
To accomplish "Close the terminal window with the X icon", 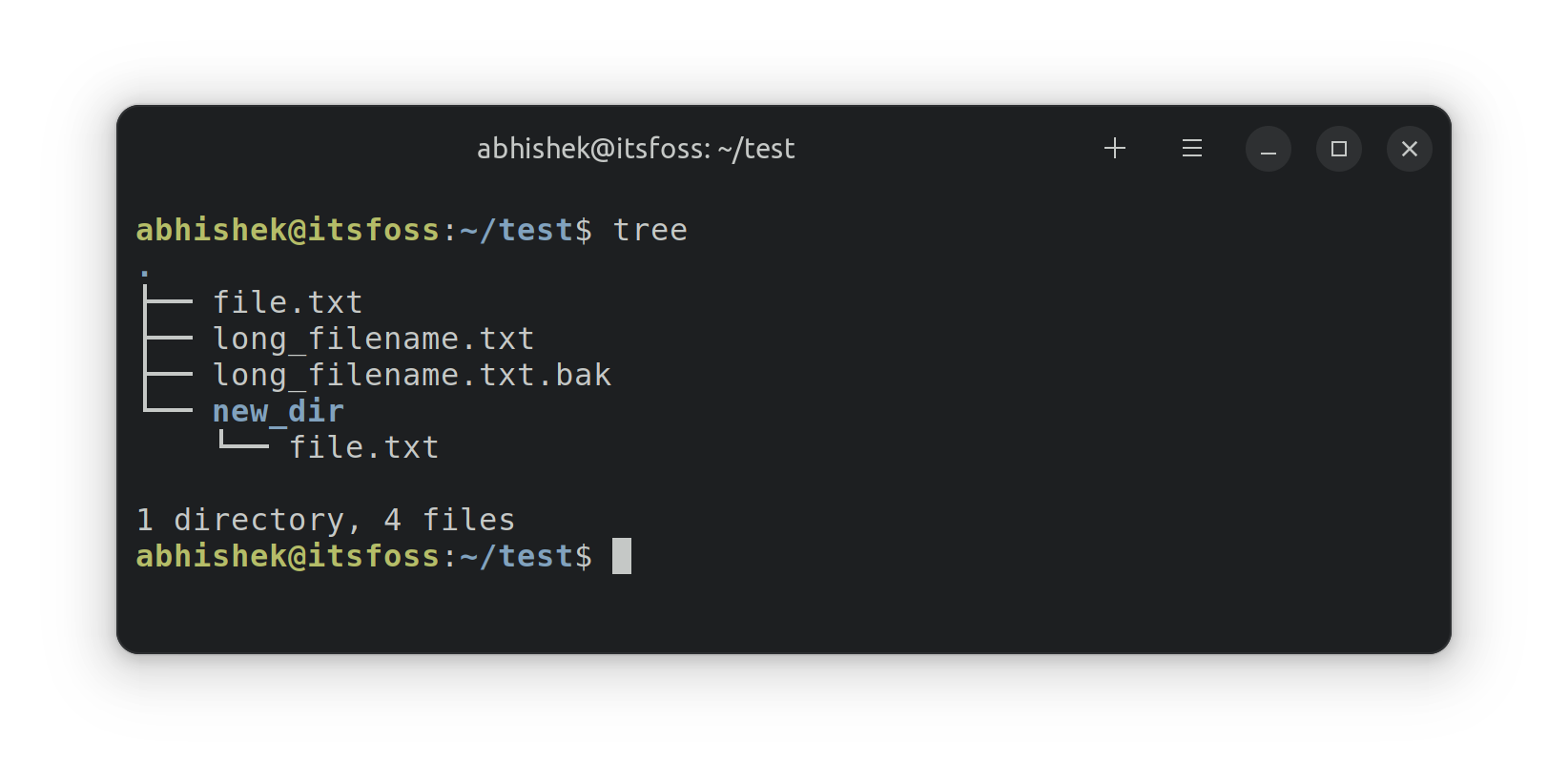I will click(1410, 149).
